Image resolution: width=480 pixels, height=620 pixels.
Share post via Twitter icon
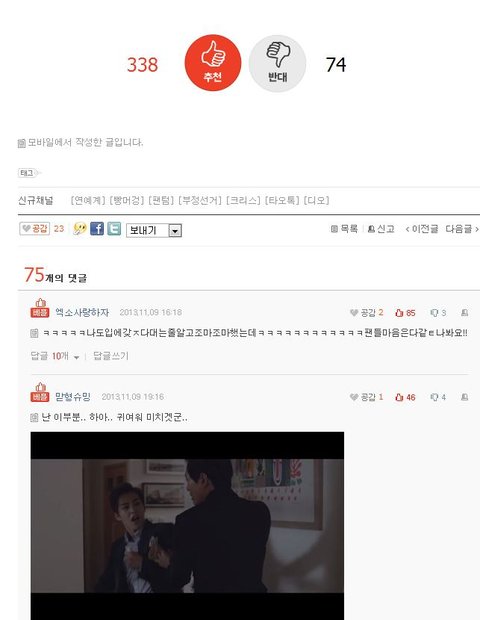[114, 229]
